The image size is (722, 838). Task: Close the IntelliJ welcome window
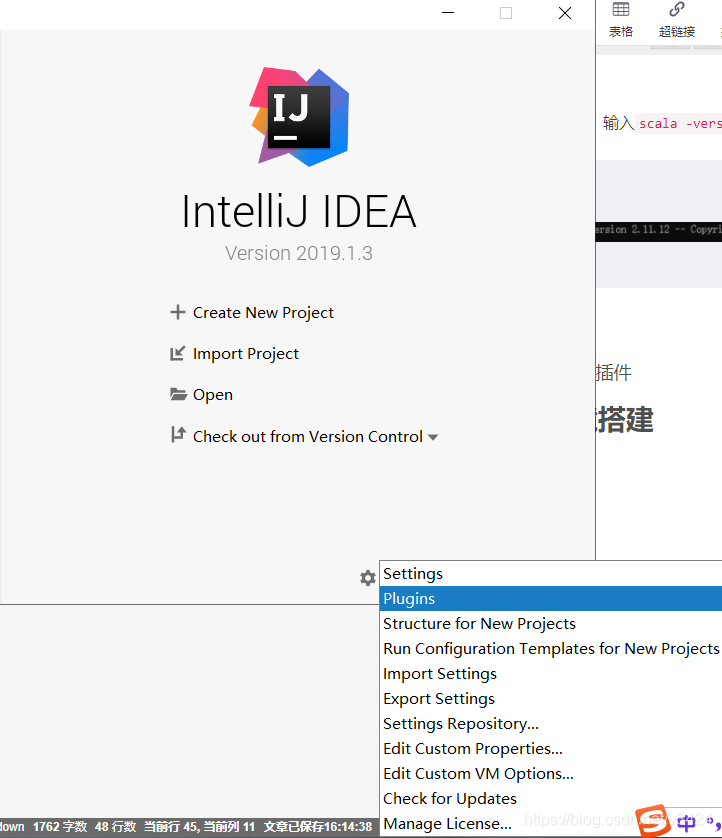coord(565,13)
